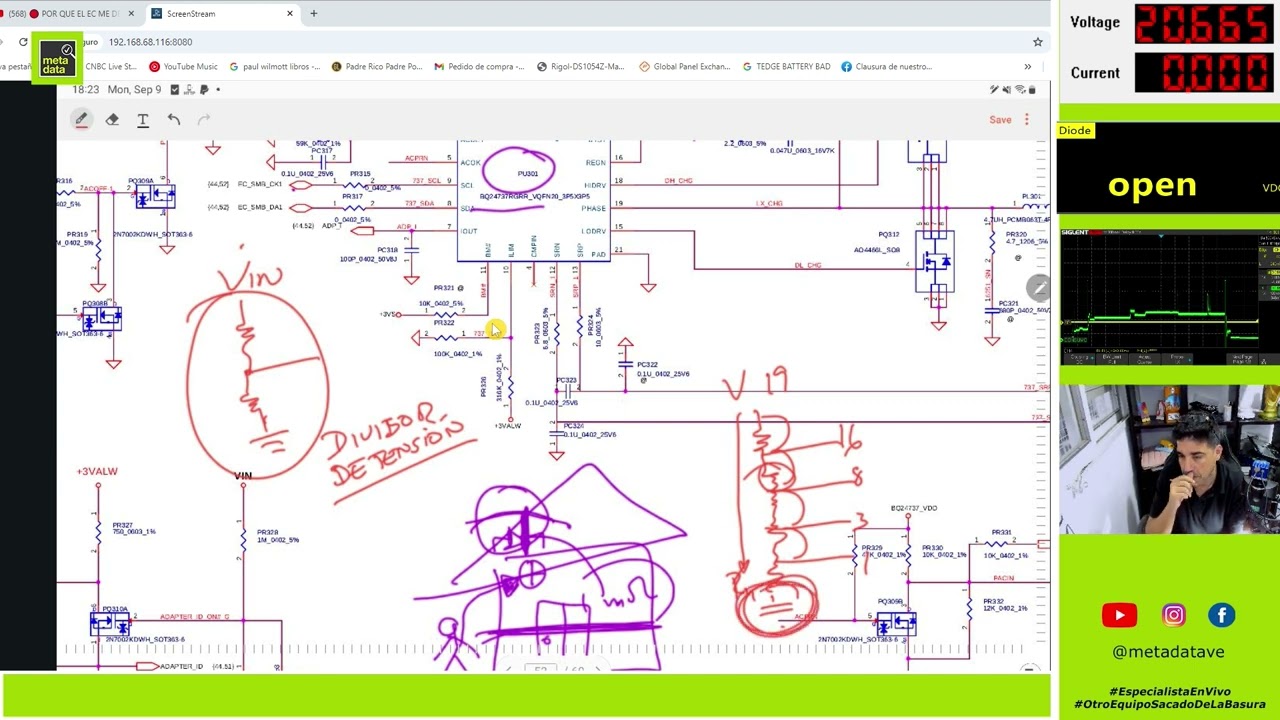Open the Global Panel Exchan... bookmark
Viewport: 1280px width, 720px height.
coord(685,67)
